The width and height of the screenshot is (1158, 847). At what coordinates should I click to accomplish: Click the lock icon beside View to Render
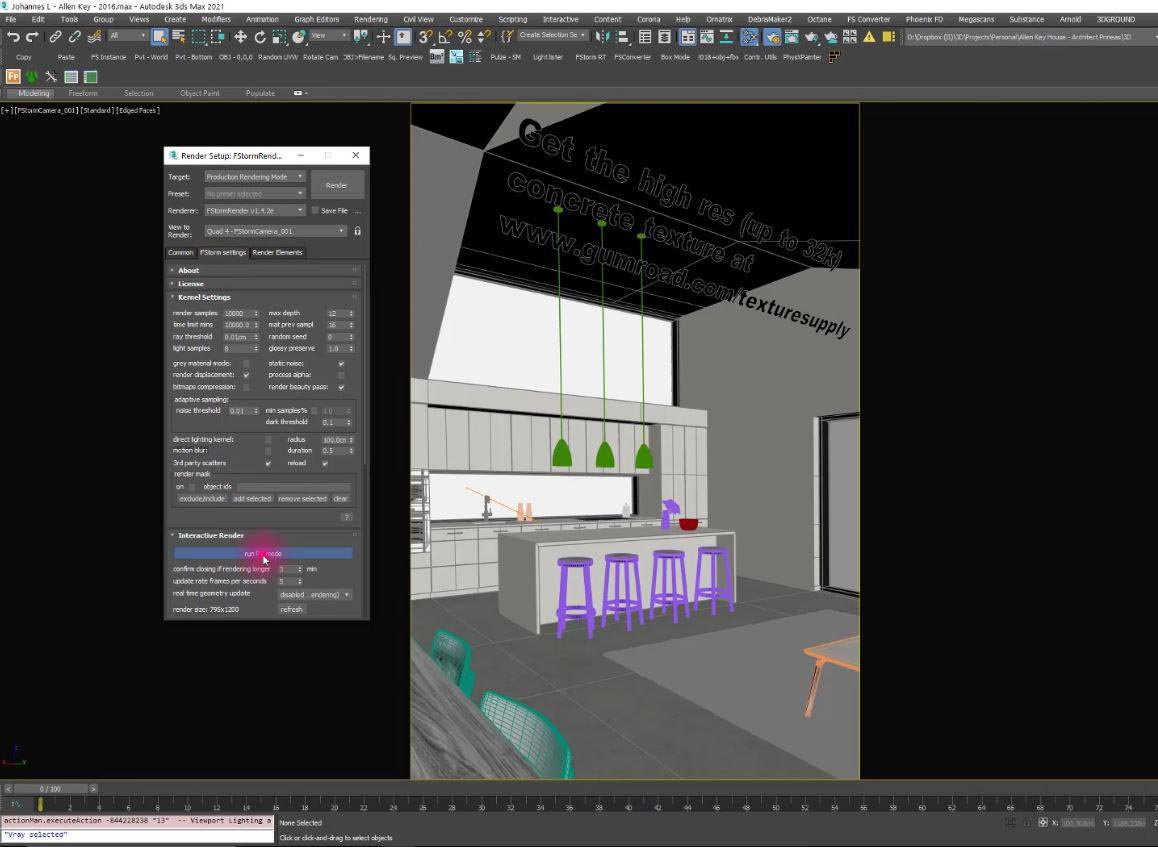click(357, 231)
